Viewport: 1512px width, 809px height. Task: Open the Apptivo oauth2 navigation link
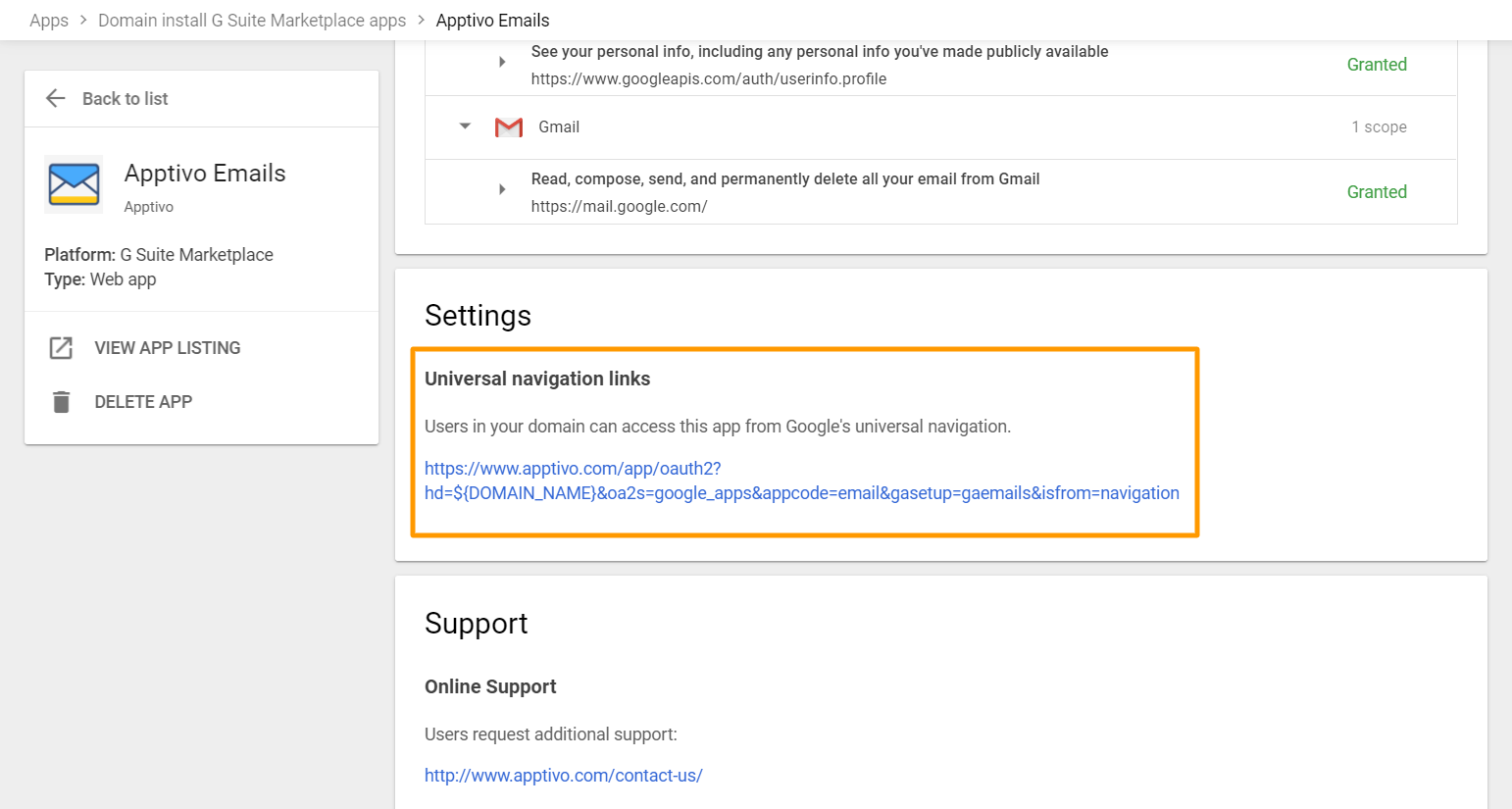(x=801, y=480)
